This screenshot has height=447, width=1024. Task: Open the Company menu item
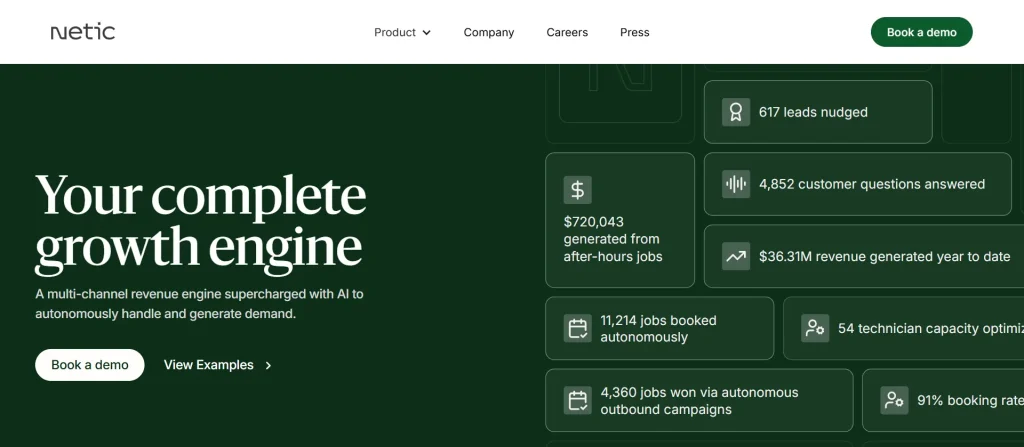click(x=489, y=32)
